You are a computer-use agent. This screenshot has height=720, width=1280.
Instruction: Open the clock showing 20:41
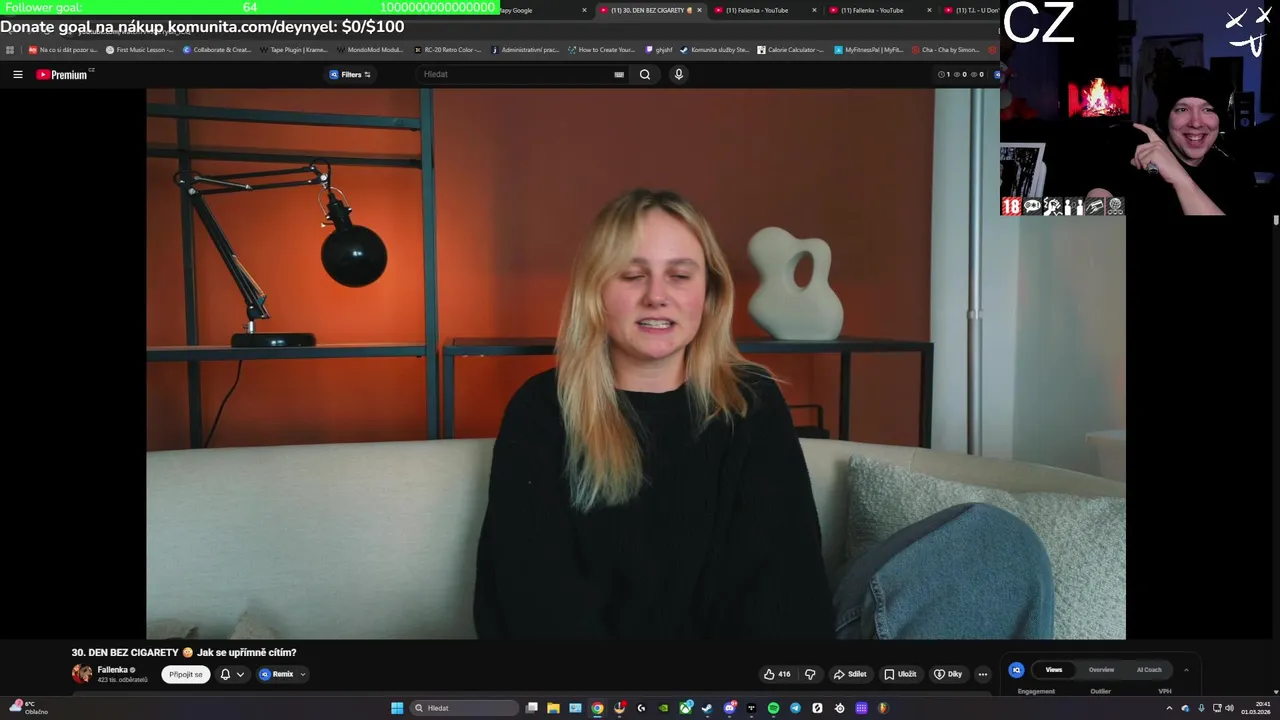(x=1256, y=708)
